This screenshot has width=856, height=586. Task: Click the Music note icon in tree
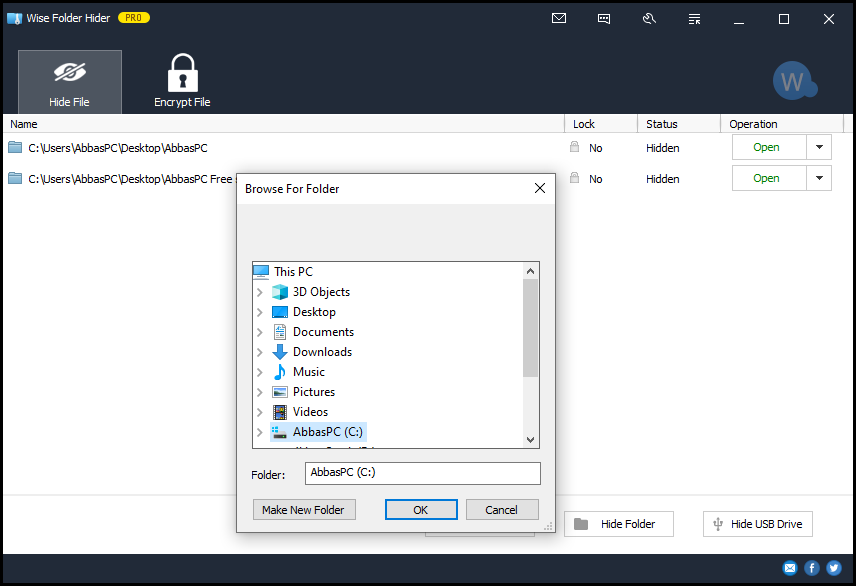(280, 372)
